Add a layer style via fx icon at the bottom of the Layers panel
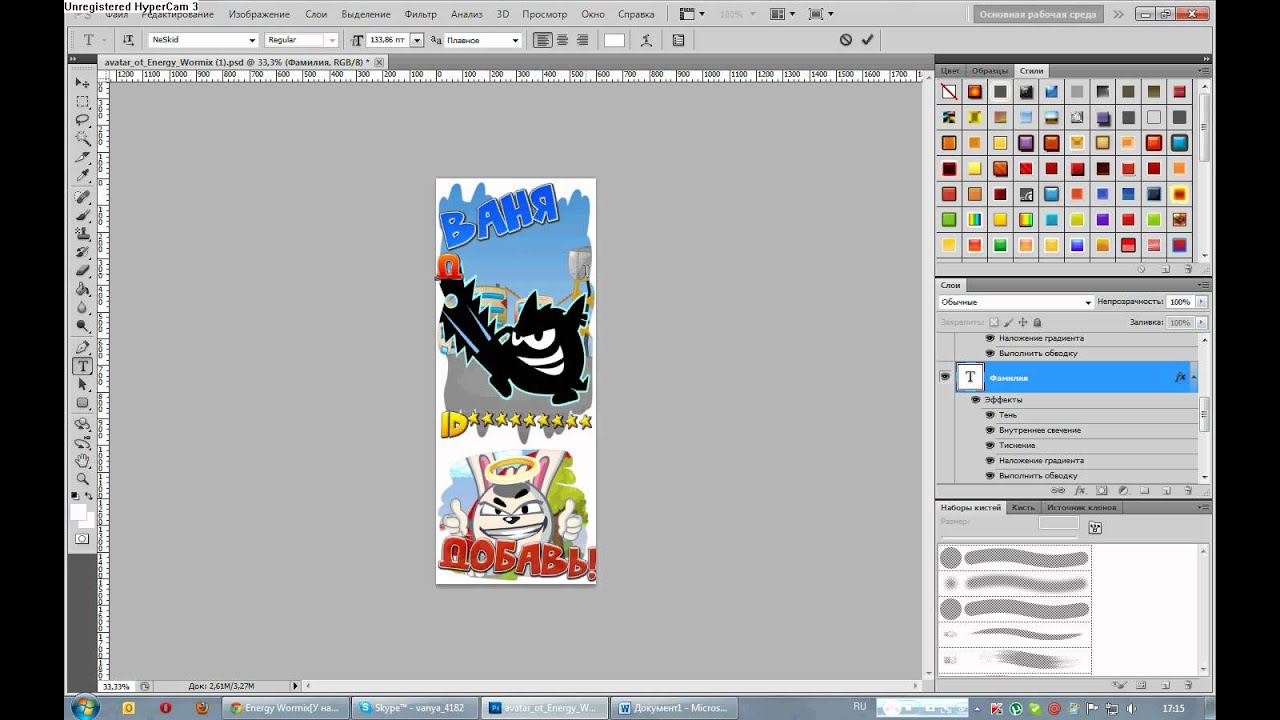 (x=1080, y=491)
